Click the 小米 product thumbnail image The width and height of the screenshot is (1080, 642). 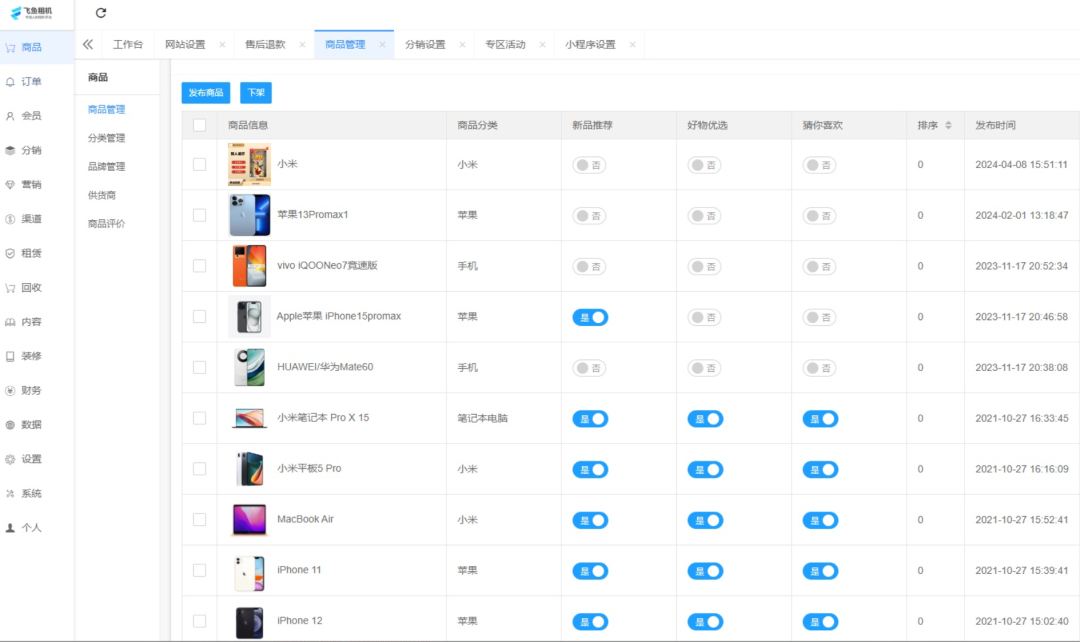point(249,165)
